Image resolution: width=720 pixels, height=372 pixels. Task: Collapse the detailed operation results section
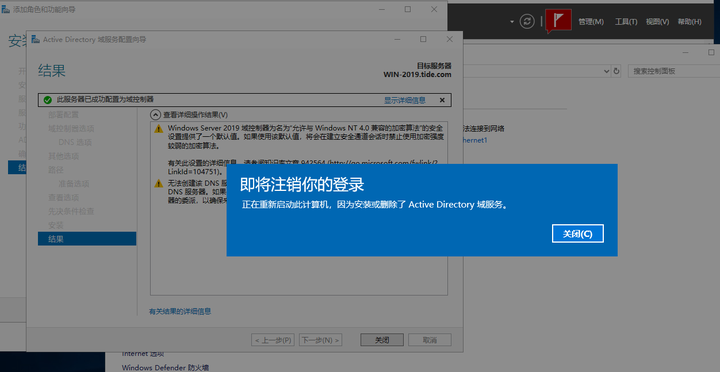coord(156,114)
